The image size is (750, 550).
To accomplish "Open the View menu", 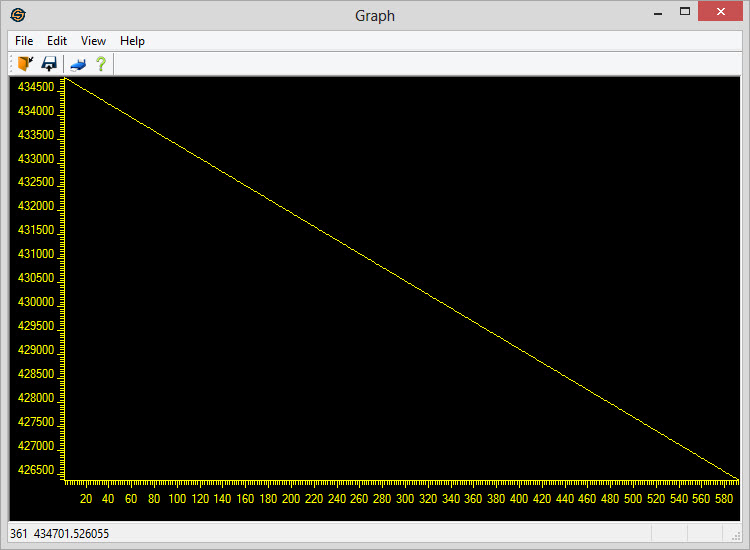I will [93, 41].
